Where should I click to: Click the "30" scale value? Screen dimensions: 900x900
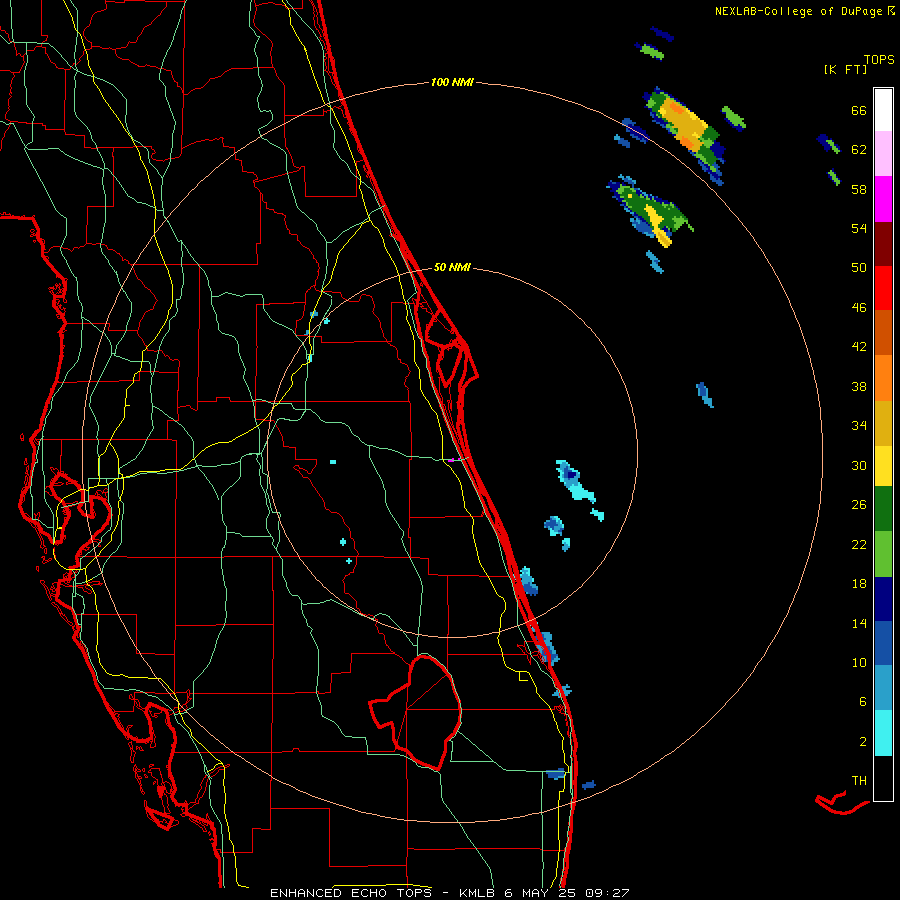pos(859,465)
